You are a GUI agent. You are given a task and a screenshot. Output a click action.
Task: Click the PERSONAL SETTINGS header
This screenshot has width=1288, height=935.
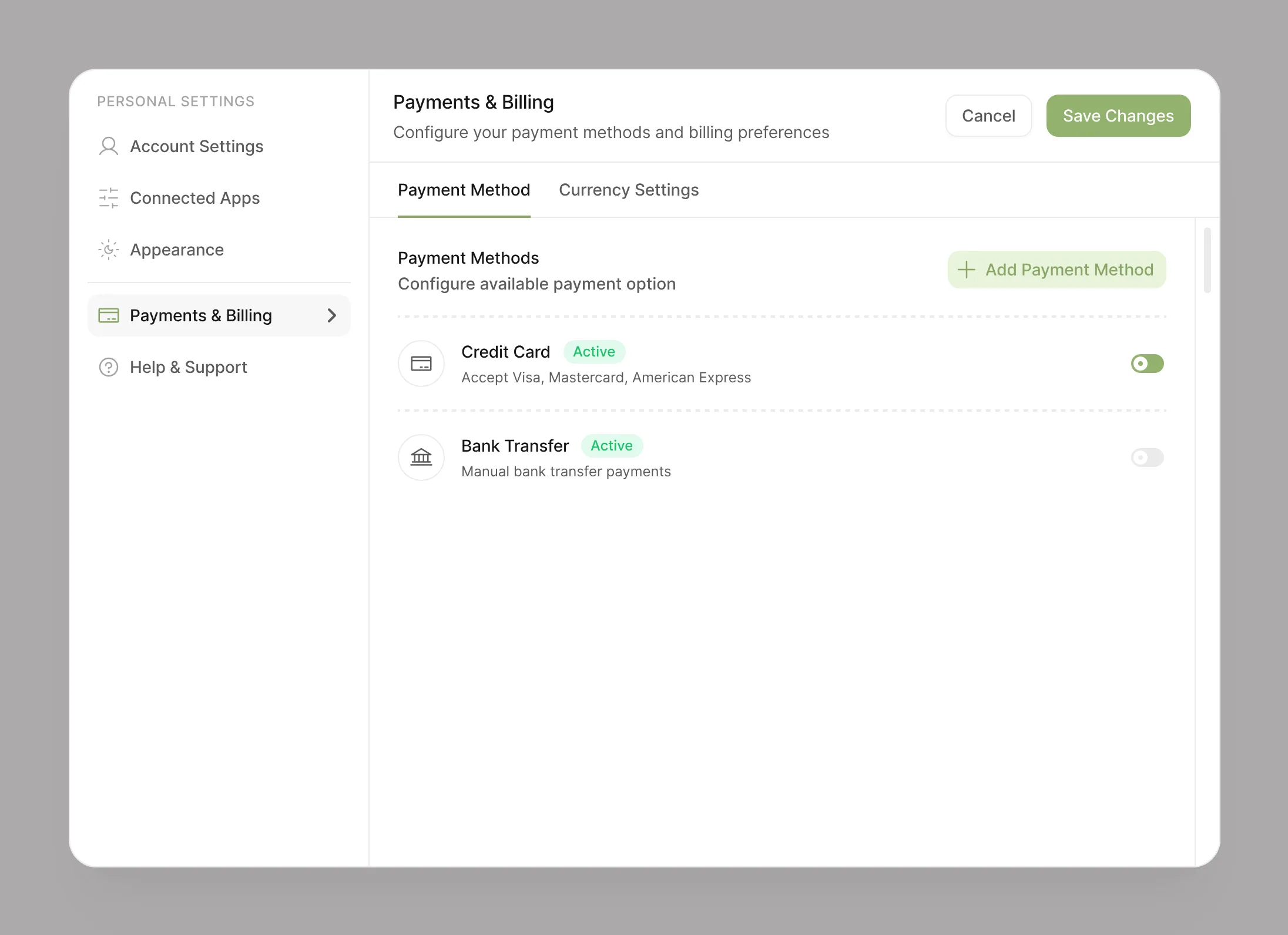pyautogui.click(x=176, y=102)
